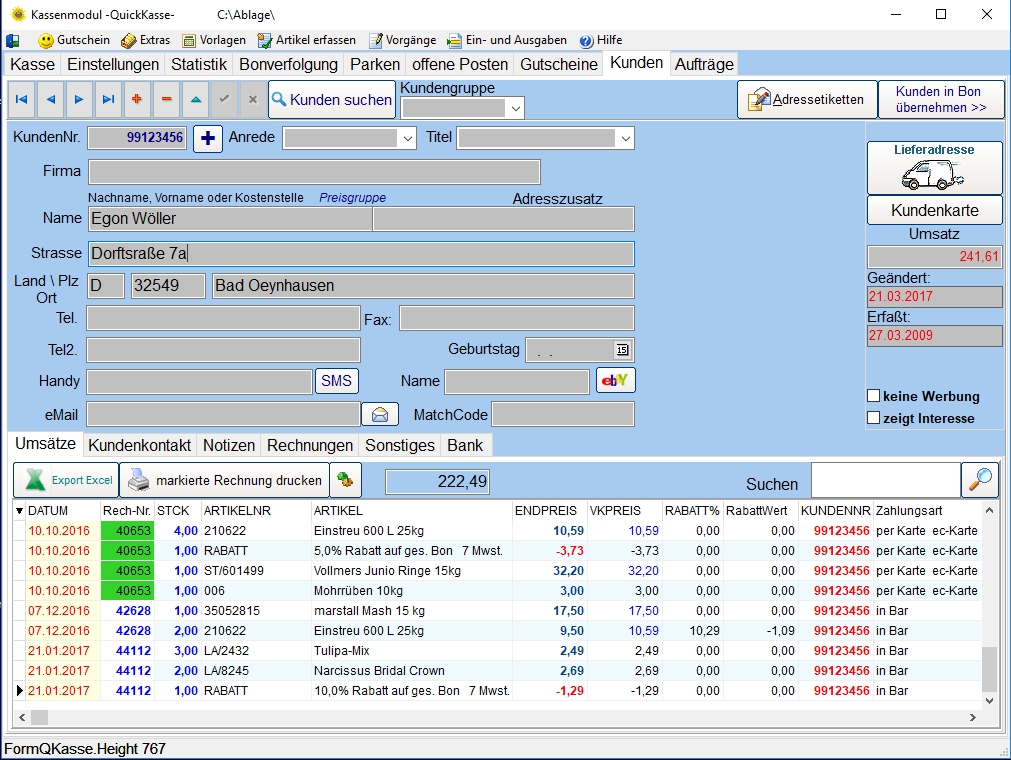Click into the Firma input field
This screenshot has height=760, width=1011.
pyautogui.click(x=314, y=172)
